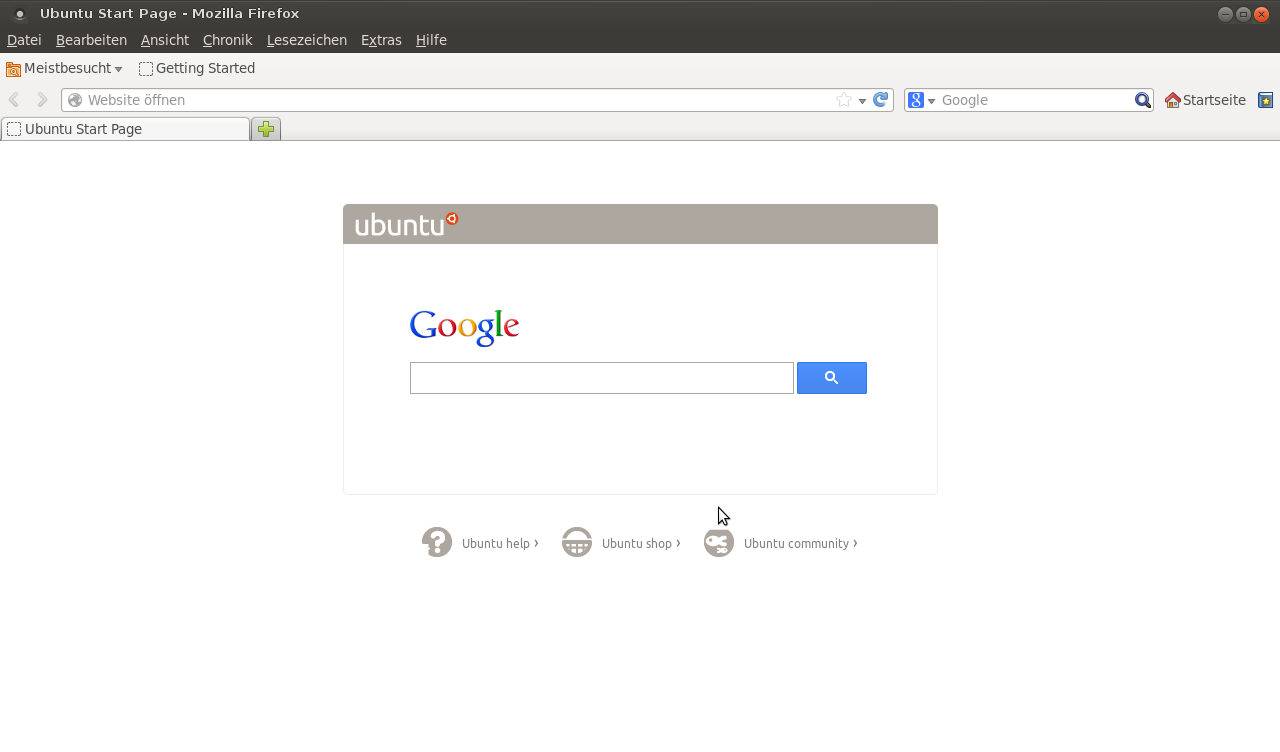The height and width of the screenshot is (752, 1280).
Task: Bookmark page with the star icon
Action: click(x=844, y=100)
